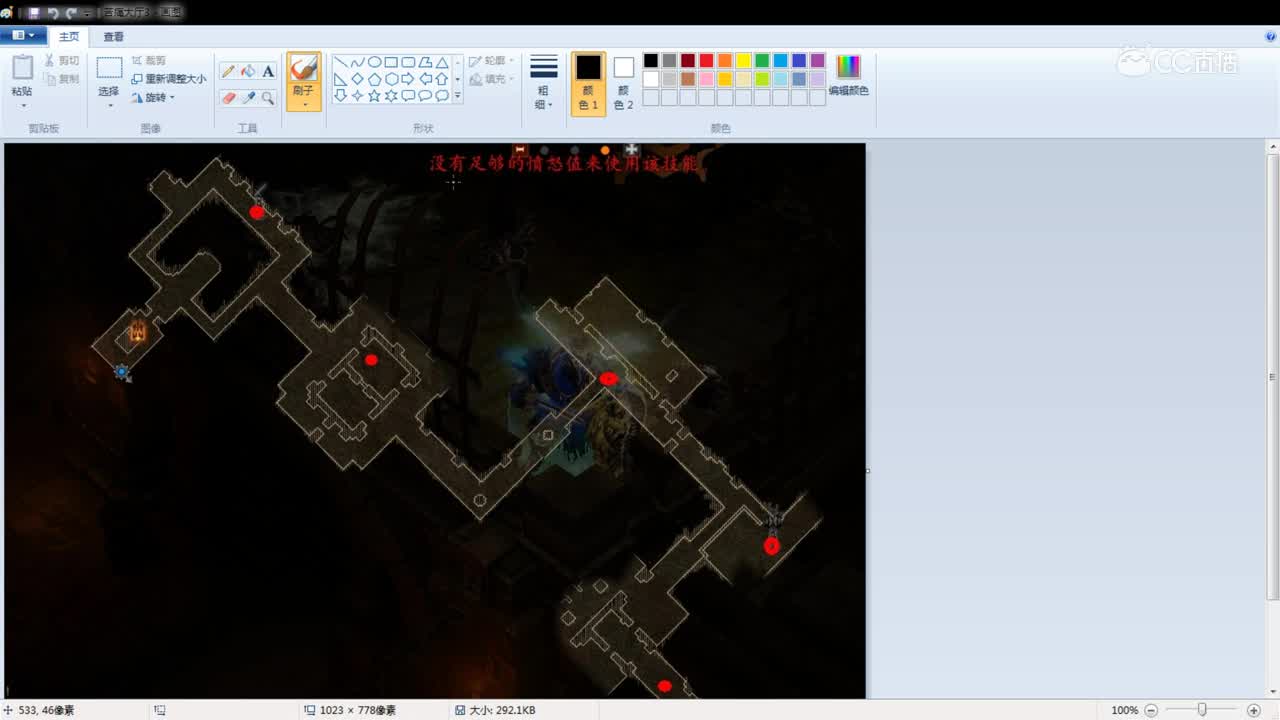Choose the pentagon shape
Image resolution: width=1280 pixels, height=720 pixels.
(x=375, y=79)
